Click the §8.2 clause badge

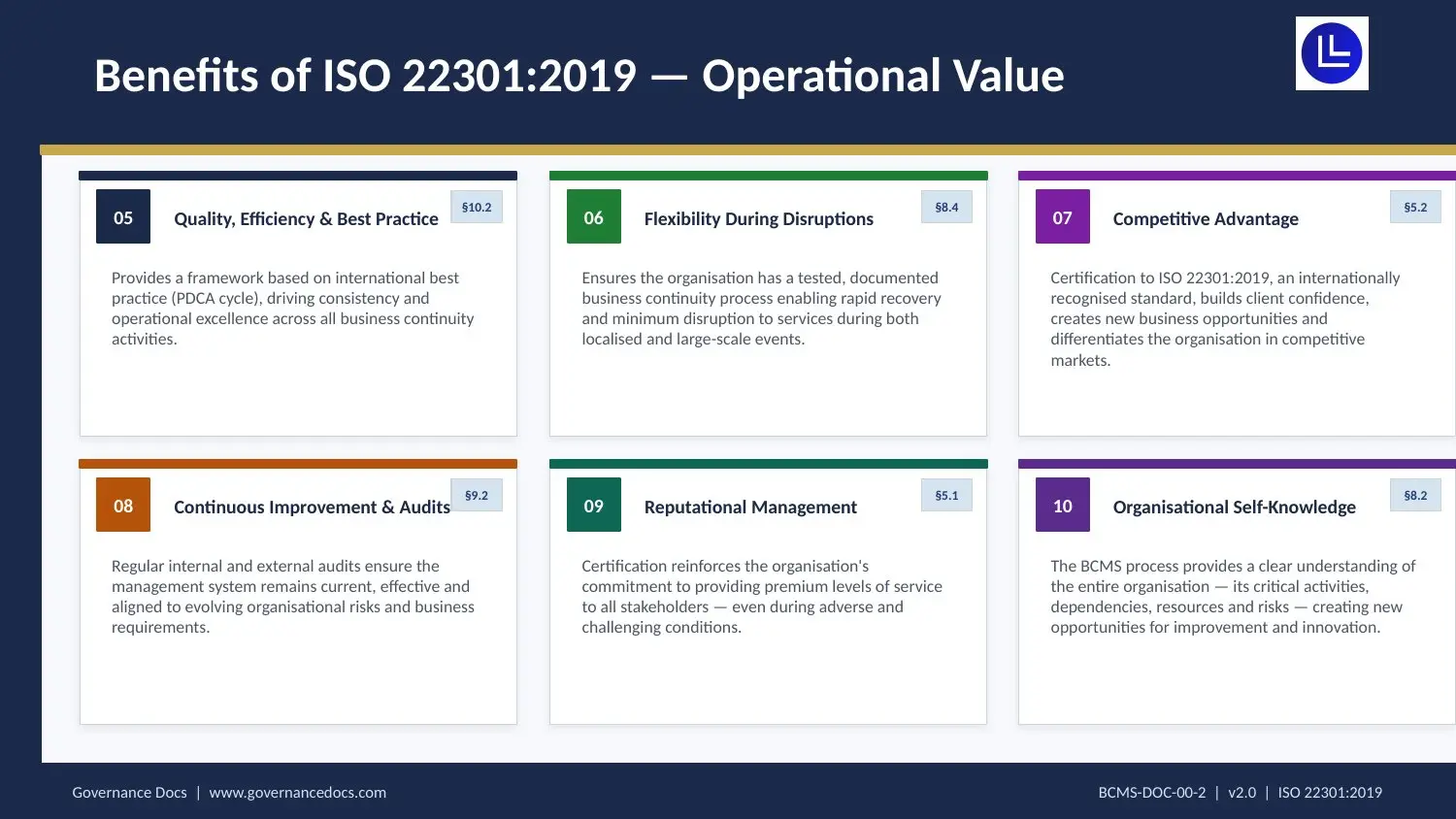pyautogui.click(x=1415, y=495)
